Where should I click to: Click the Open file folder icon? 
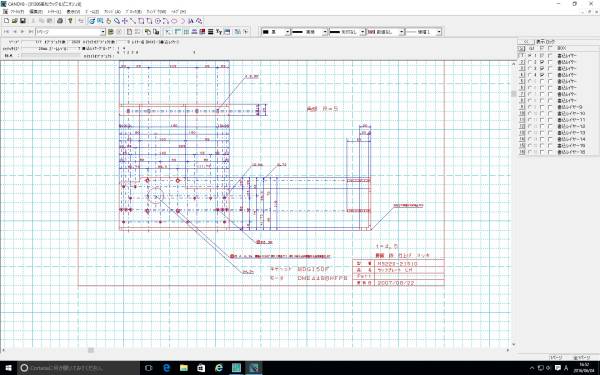(15, 21)
